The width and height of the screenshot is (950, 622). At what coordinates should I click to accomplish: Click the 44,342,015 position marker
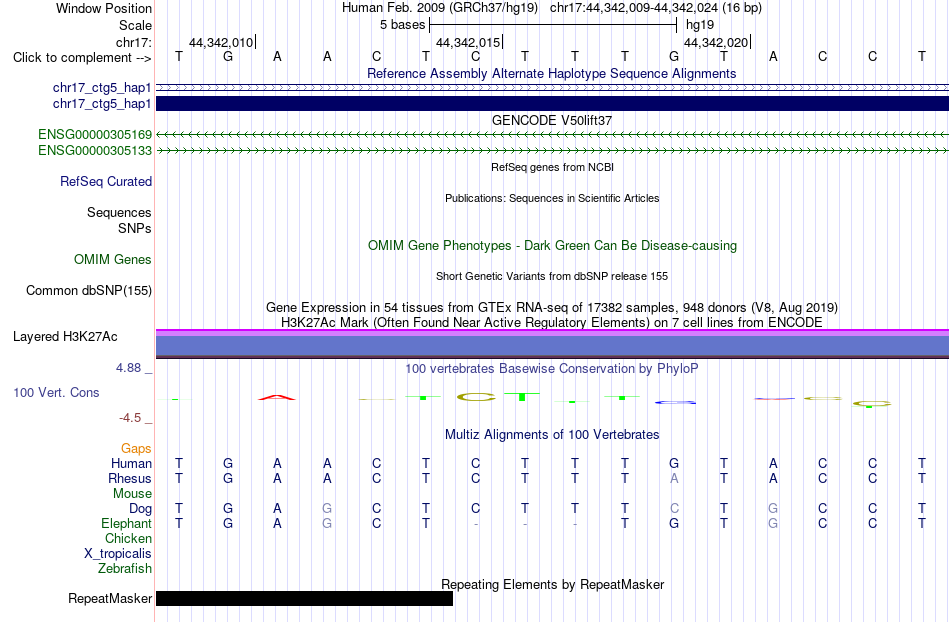coord(469,42)
